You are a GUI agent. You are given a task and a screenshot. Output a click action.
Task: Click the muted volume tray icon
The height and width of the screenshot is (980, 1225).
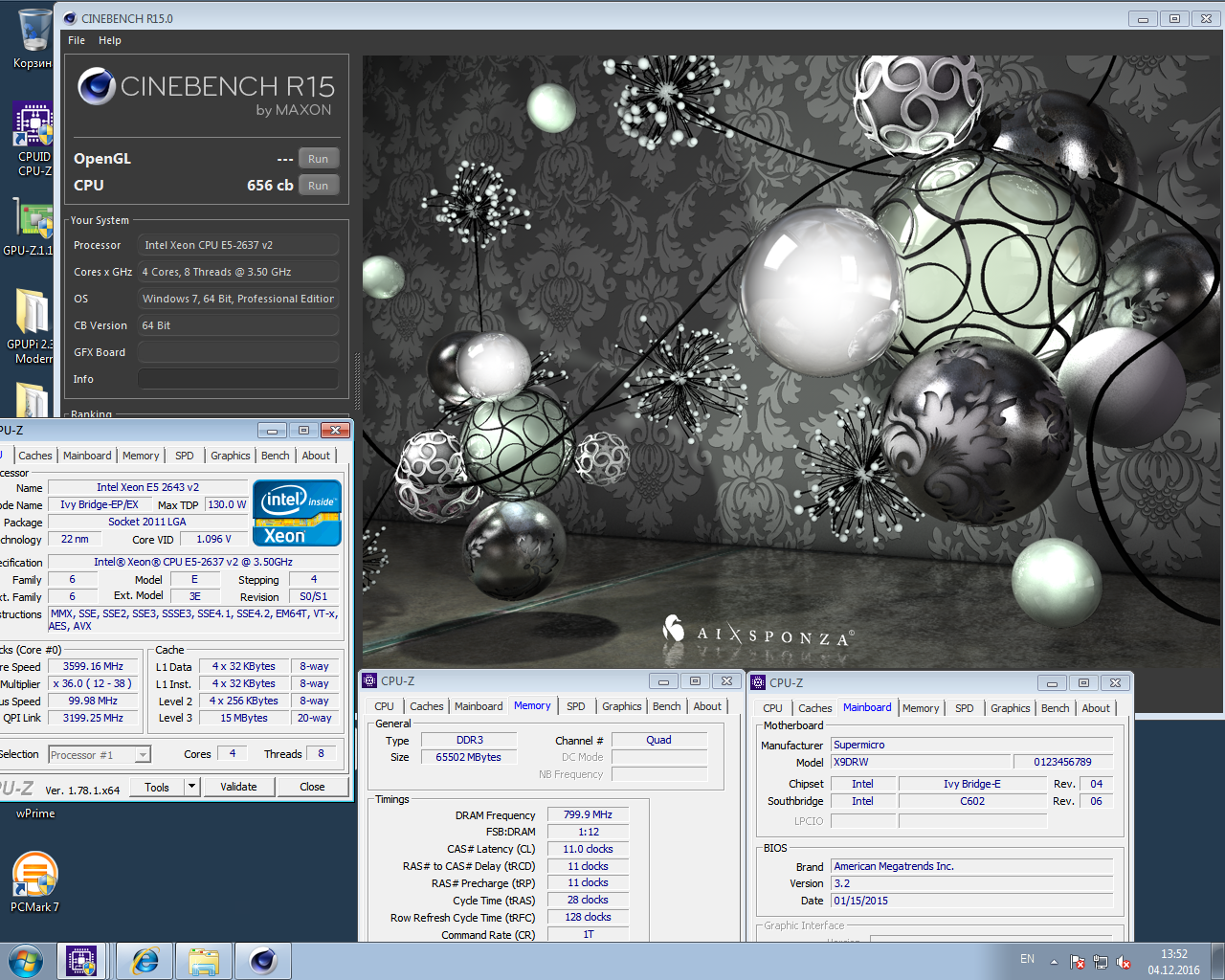[x=1124, y=962]
